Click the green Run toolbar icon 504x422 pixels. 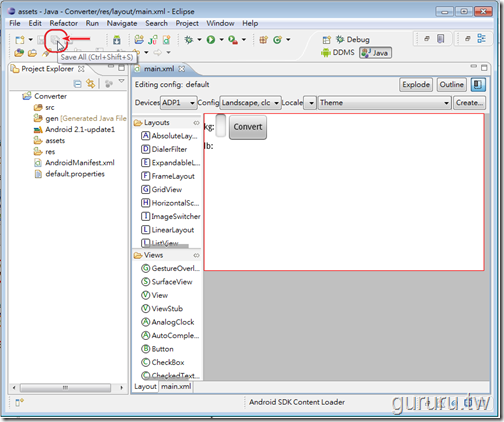210,40
